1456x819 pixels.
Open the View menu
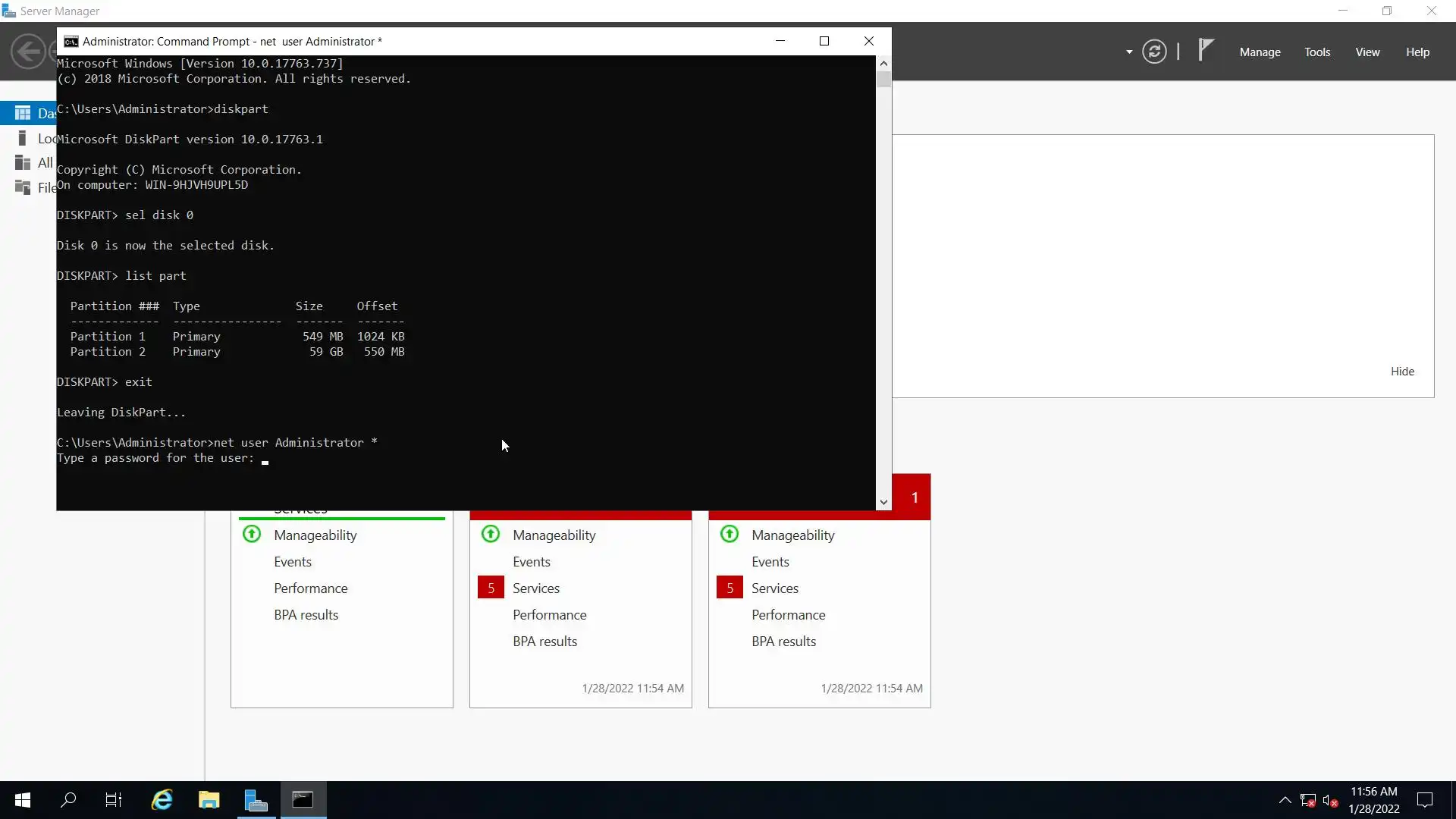(x=1367, y=52)
